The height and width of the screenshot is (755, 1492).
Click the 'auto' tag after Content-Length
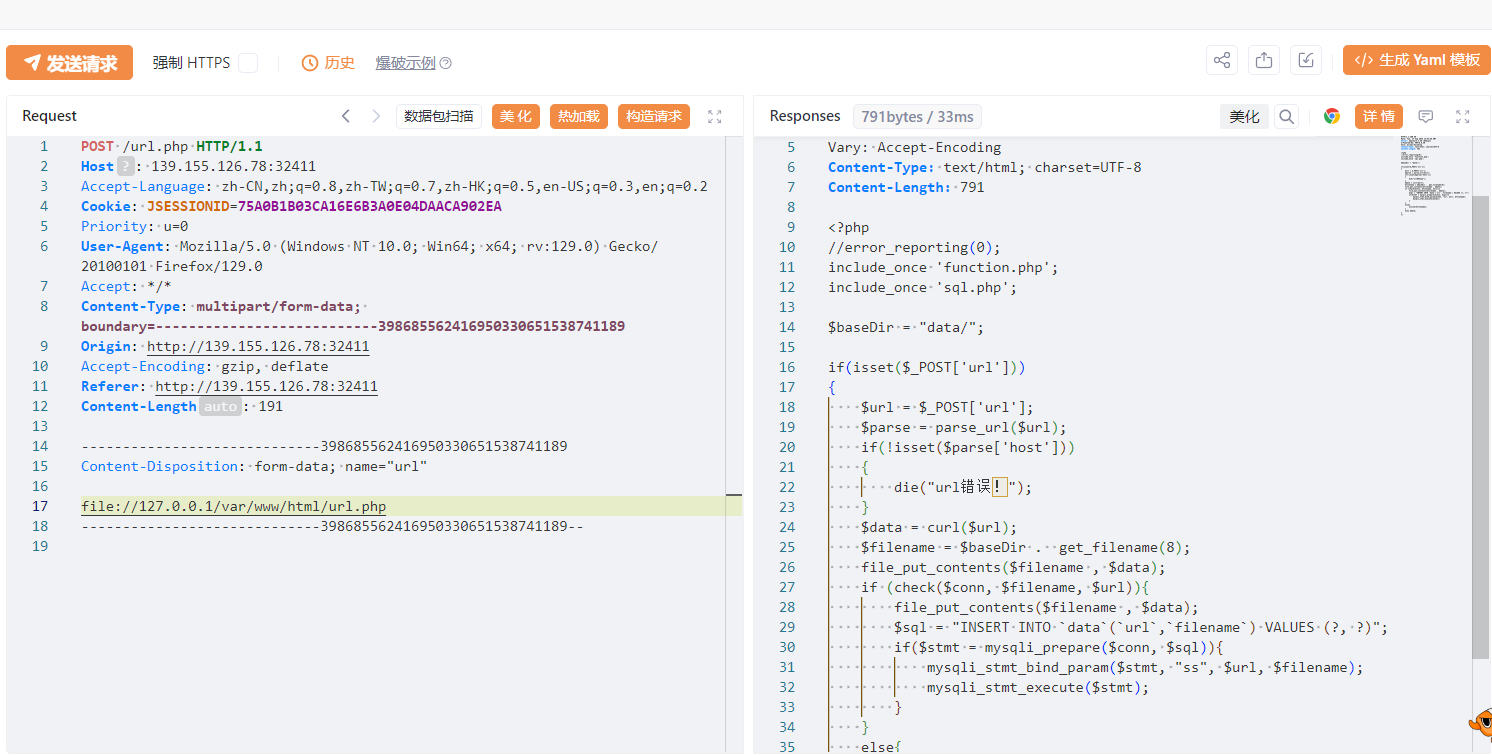[220, 406]
